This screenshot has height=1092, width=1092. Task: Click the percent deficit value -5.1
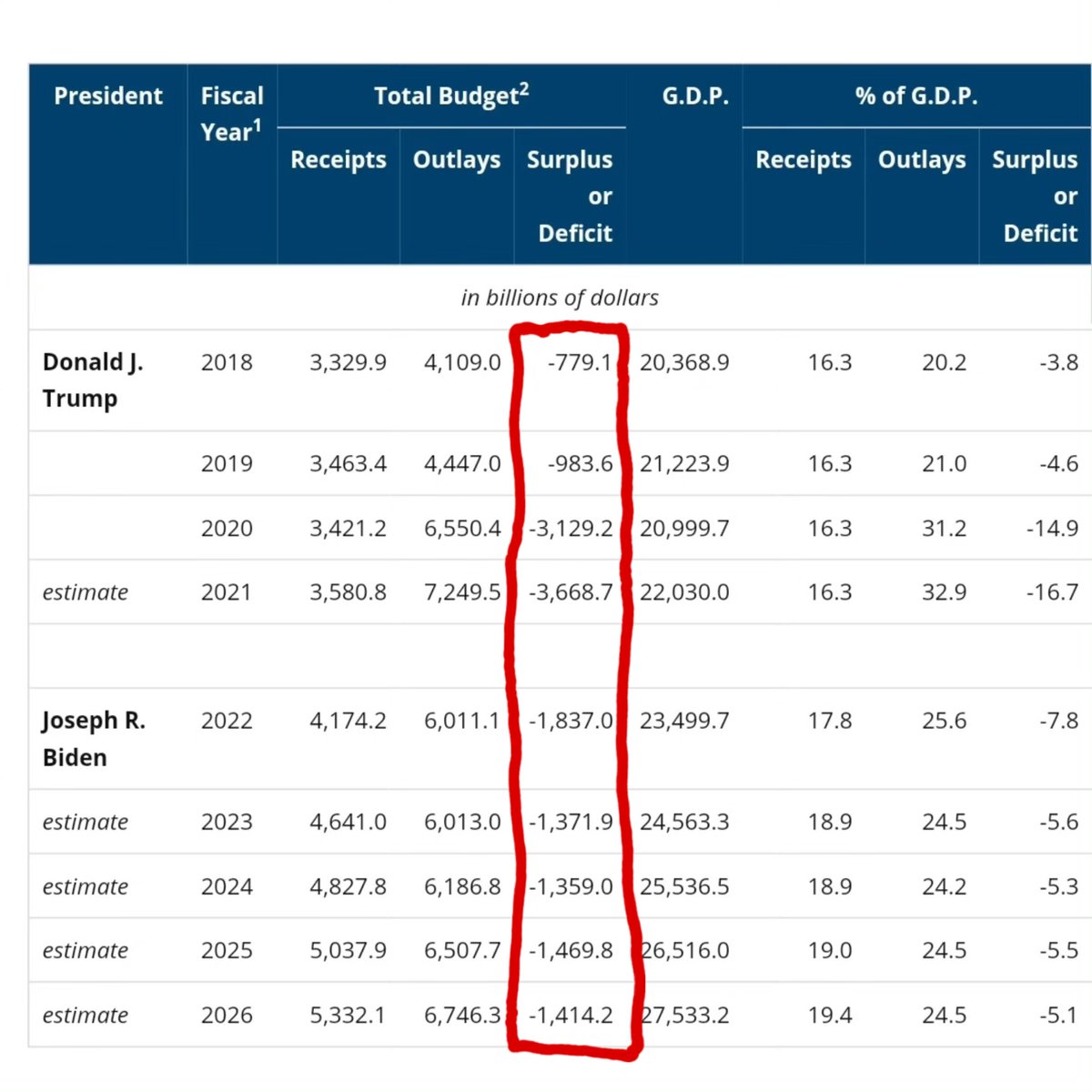[1058, 1015]
